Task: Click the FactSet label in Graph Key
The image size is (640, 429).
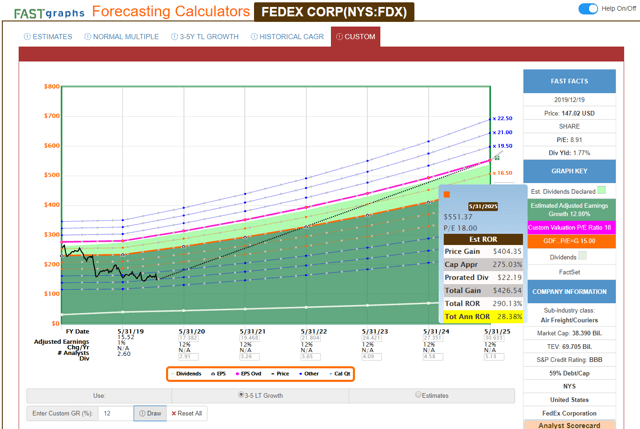Action: pos(569,272)
